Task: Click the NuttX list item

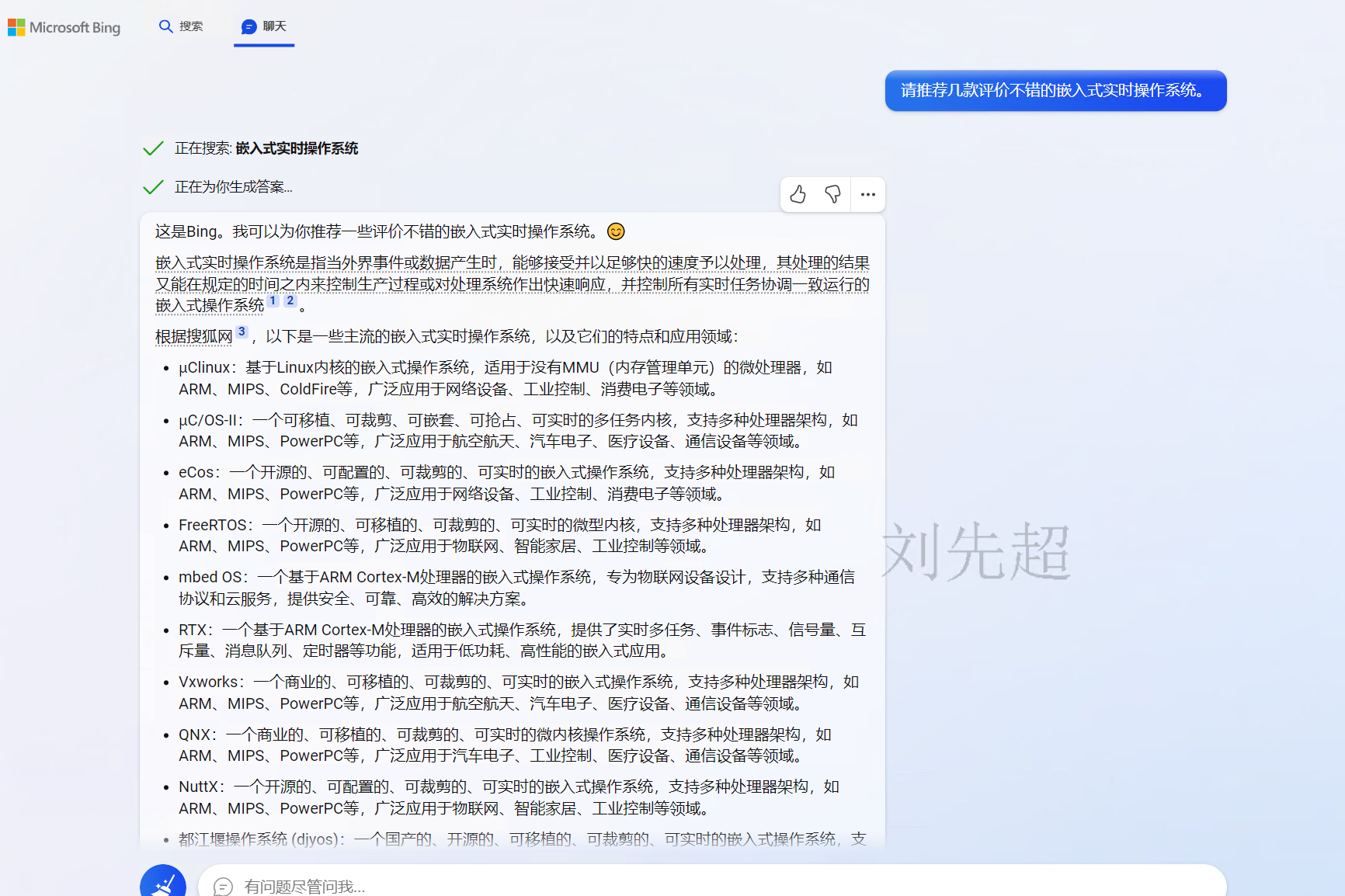Action: click(509, 797)
